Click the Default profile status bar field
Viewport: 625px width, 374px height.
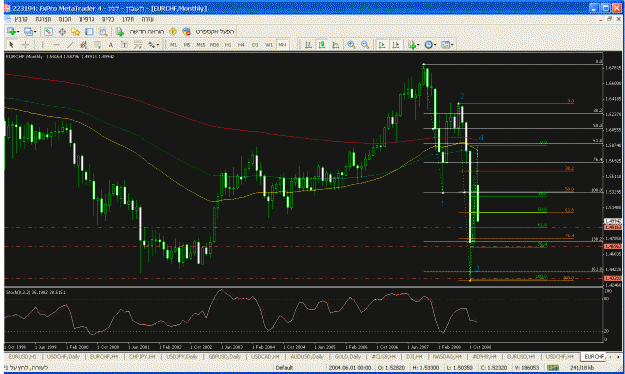tap(284, 368)
